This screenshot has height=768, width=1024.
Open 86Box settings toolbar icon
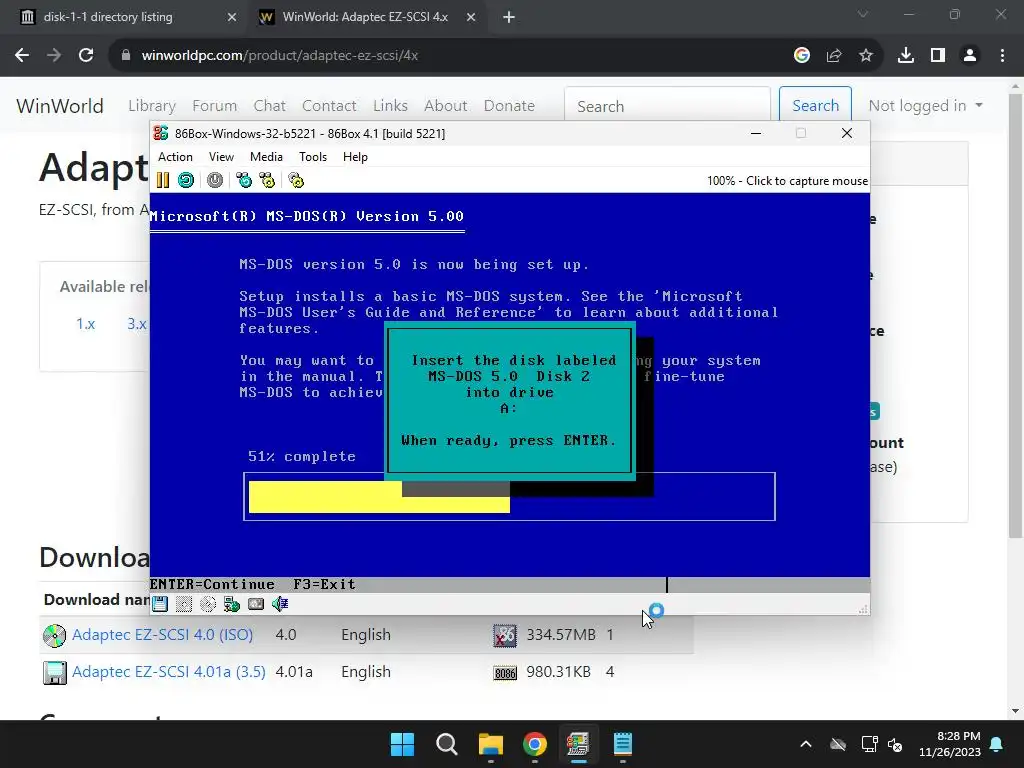296,180
